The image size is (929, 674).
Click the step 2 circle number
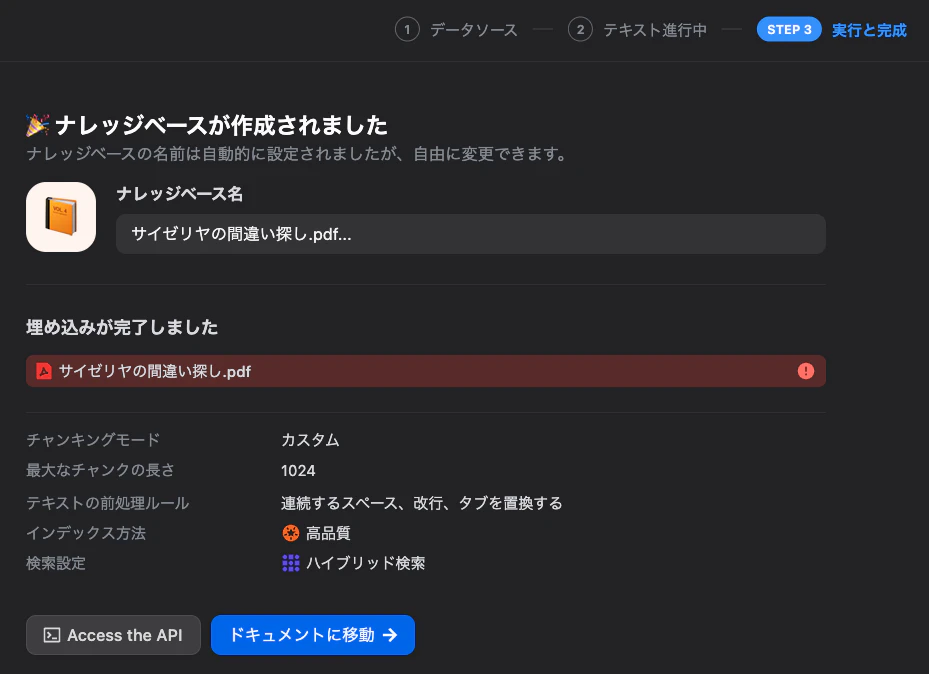click(580, 30)
